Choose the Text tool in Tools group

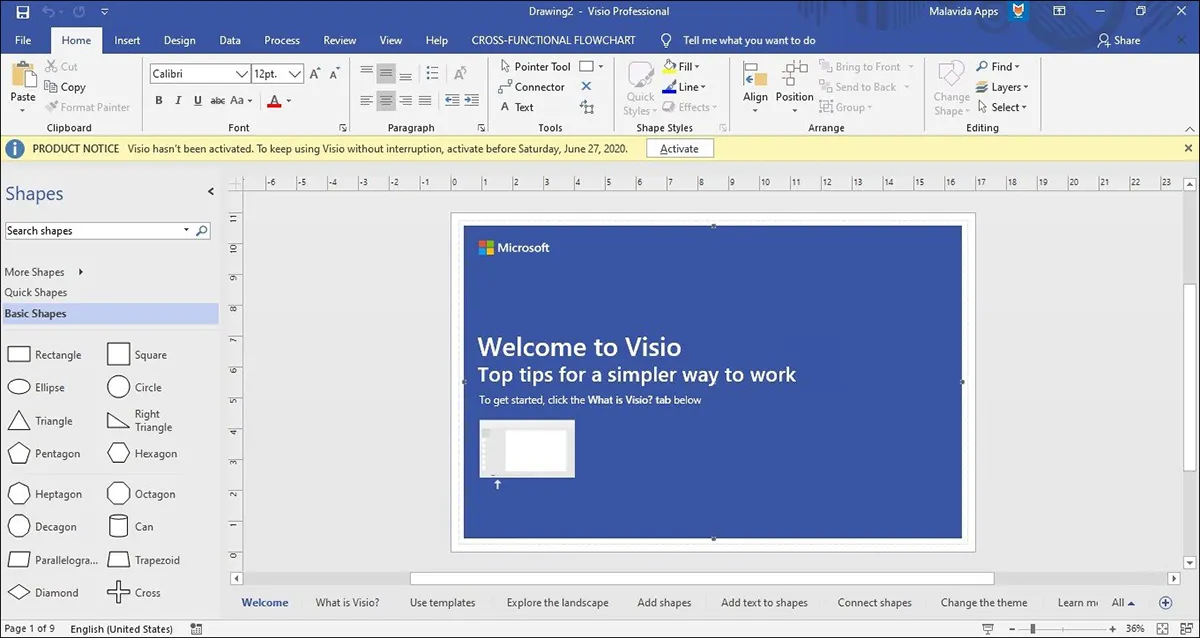tap(516, 107)
